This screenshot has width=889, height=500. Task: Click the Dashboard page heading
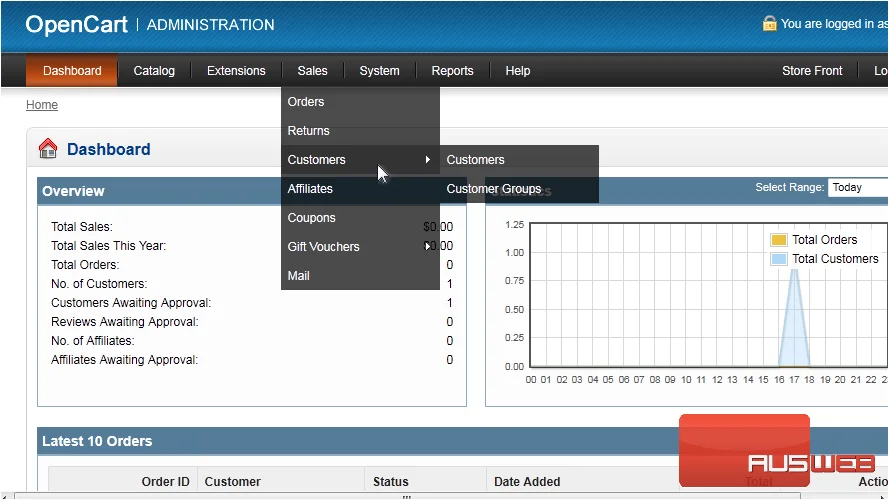point(109,149)
